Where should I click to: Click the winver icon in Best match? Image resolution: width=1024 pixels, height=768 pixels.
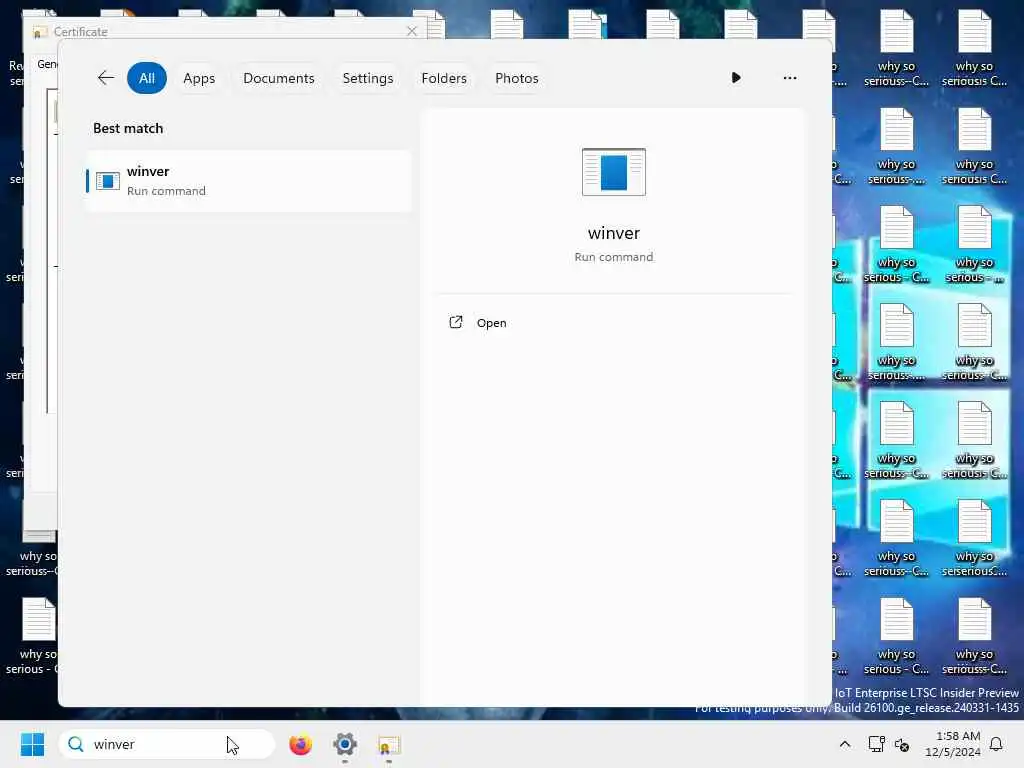[x=108, y=181]
